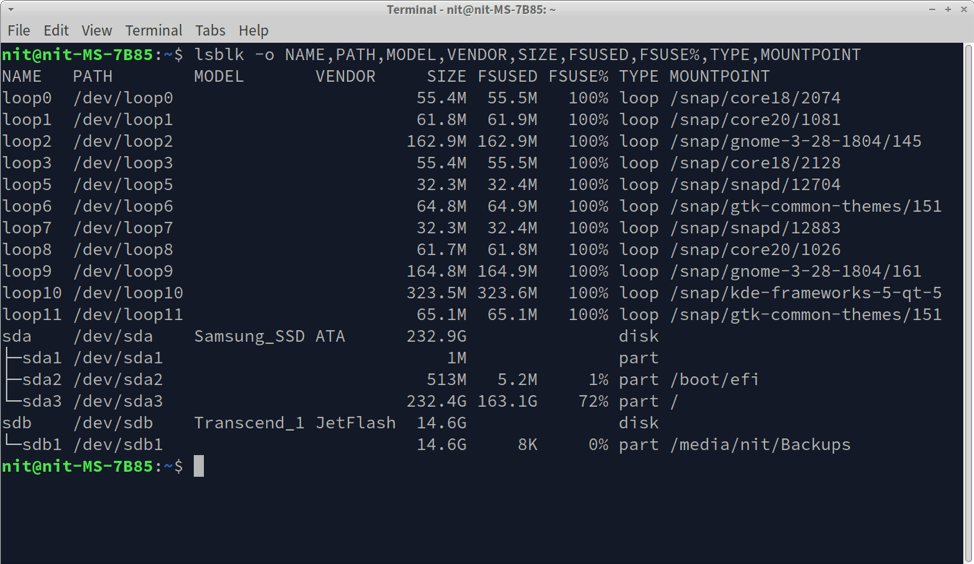Click /snap/core18/2128 mountpoint
The height and width of the screenshot is (564, 974).
[755, 163]
